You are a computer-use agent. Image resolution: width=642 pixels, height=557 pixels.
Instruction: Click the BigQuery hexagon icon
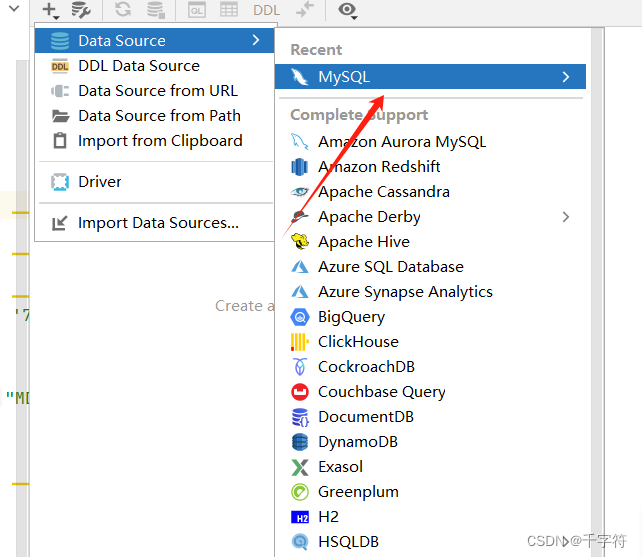pyautogui.click(x=300, y=317)
